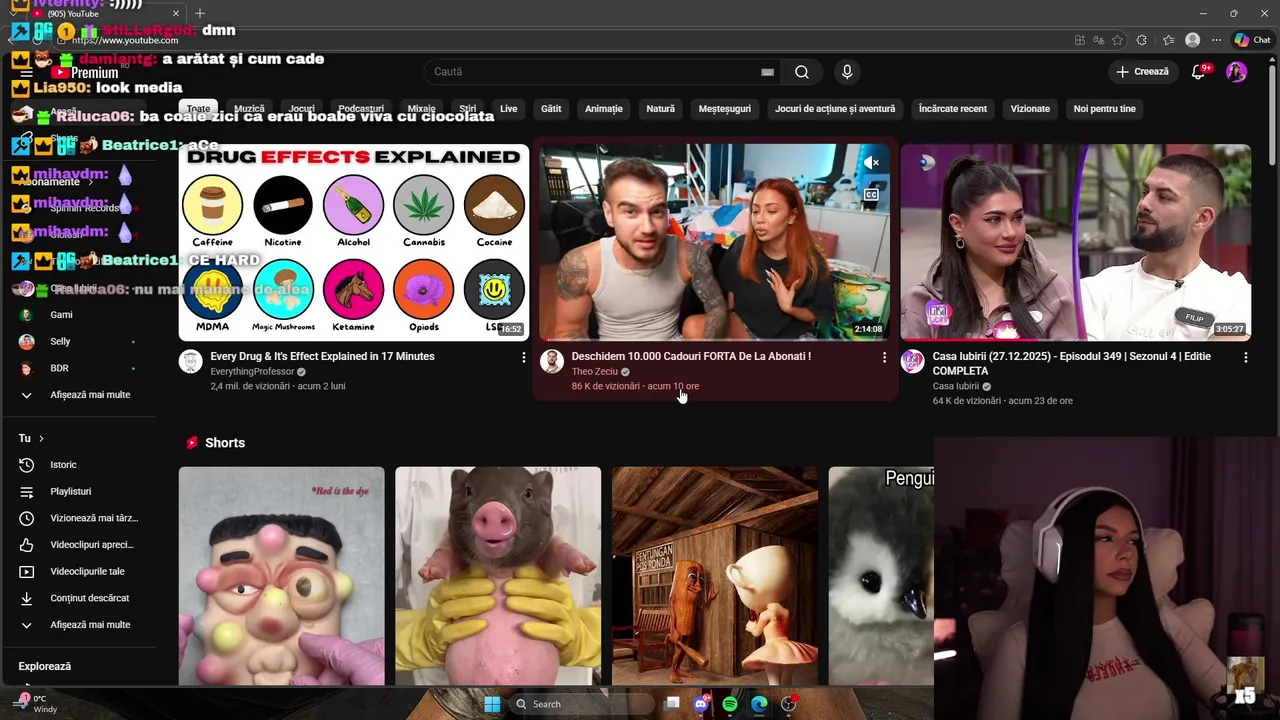Open Spotify from the taskbar

pos(730,704)
